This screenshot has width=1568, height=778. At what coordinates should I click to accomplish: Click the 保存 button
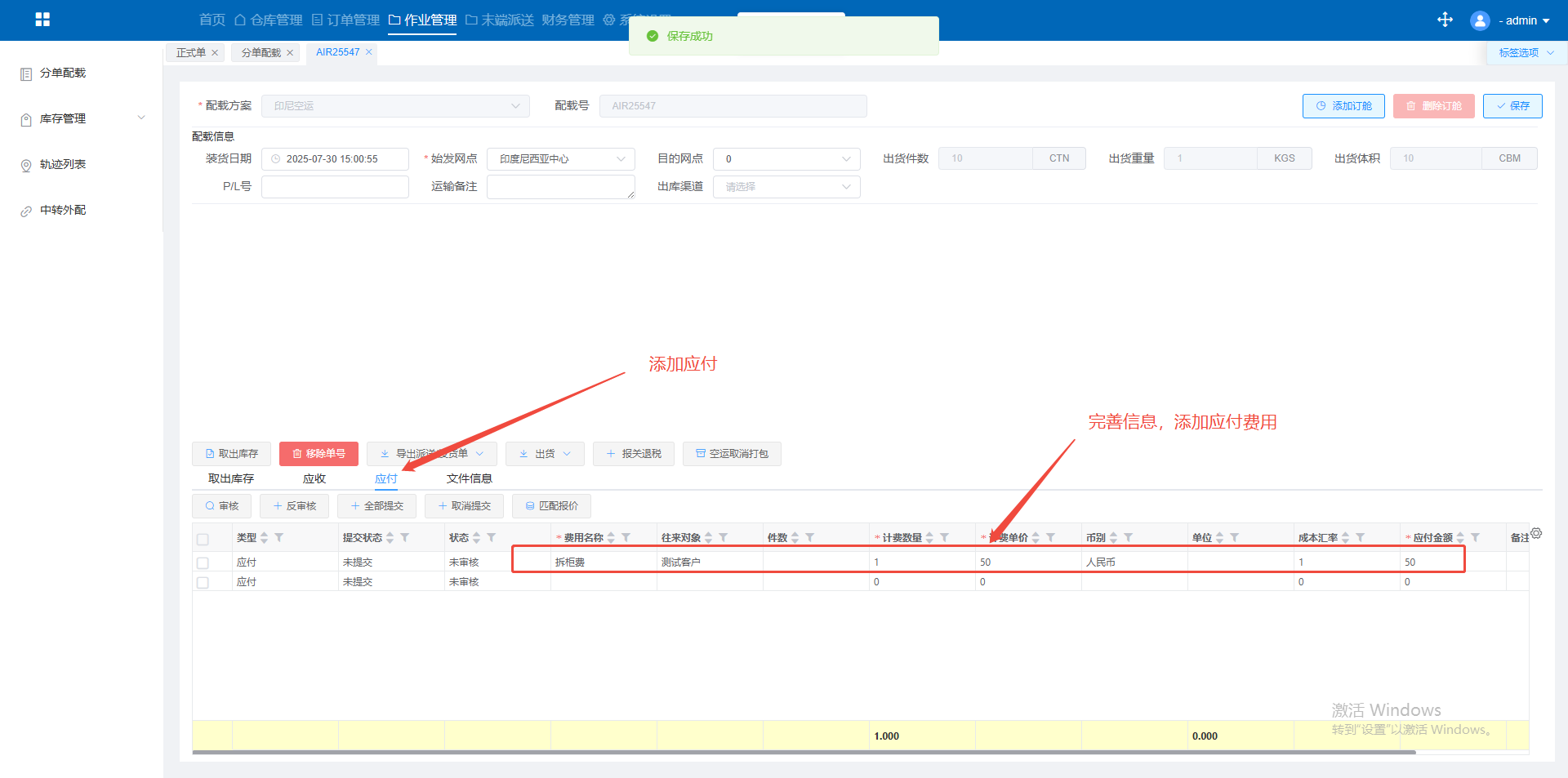(1512, 106)
